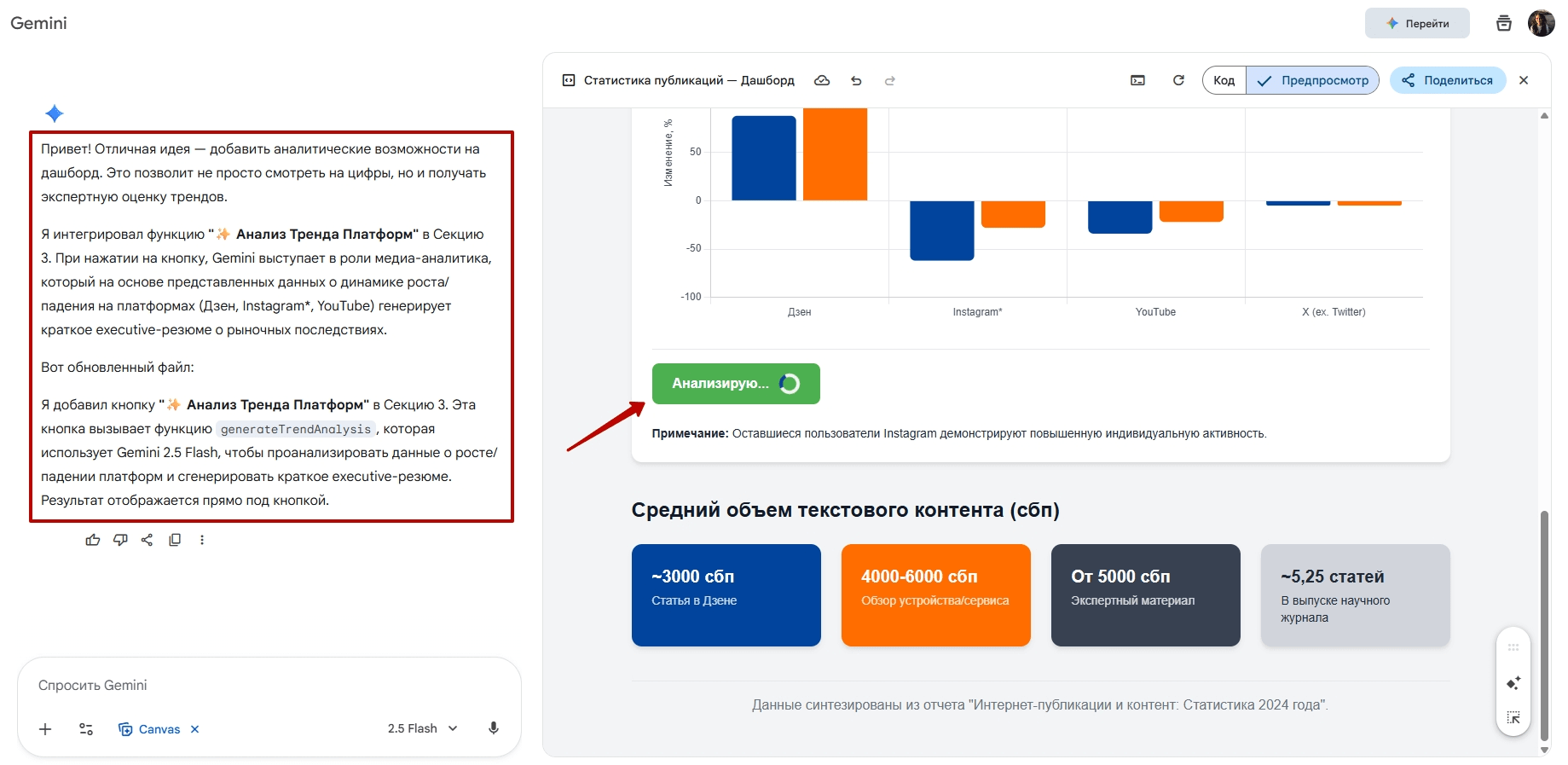Add a file with the plus icon
Image resolution: width=1568 pixels, height=765 pixels.
(x=46, y=729)
